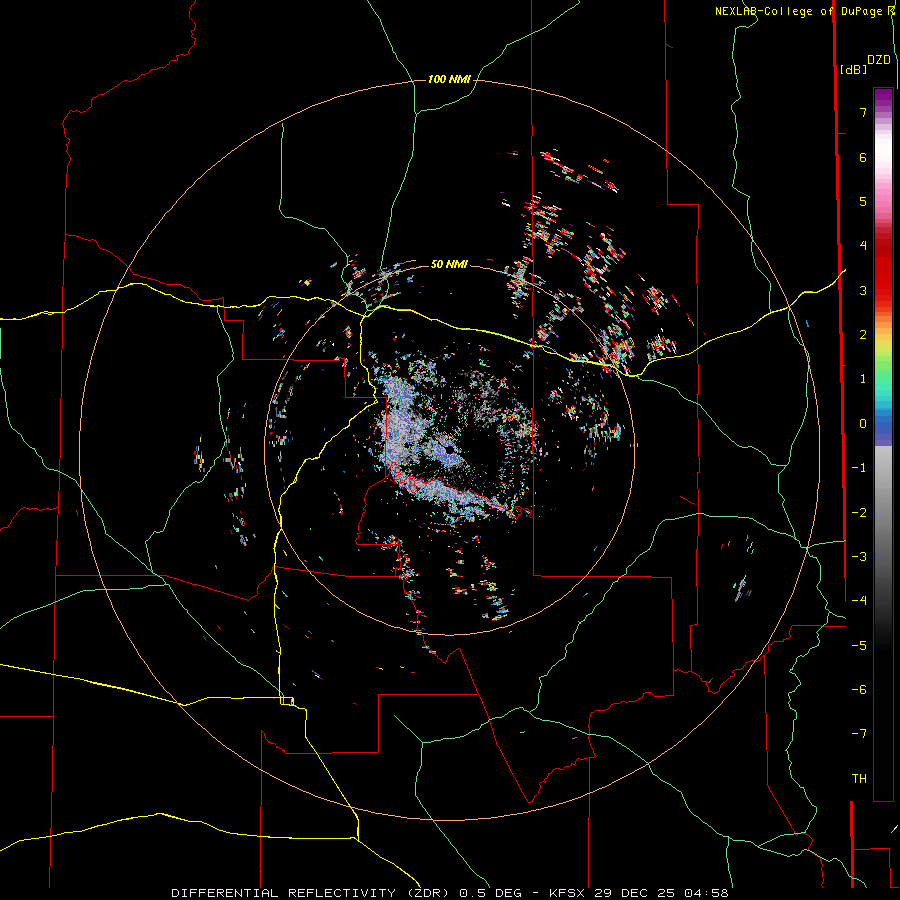This screenshot has height=900, width=900.
Task: Click the -7 value on the dB scale
Action: 859,734
